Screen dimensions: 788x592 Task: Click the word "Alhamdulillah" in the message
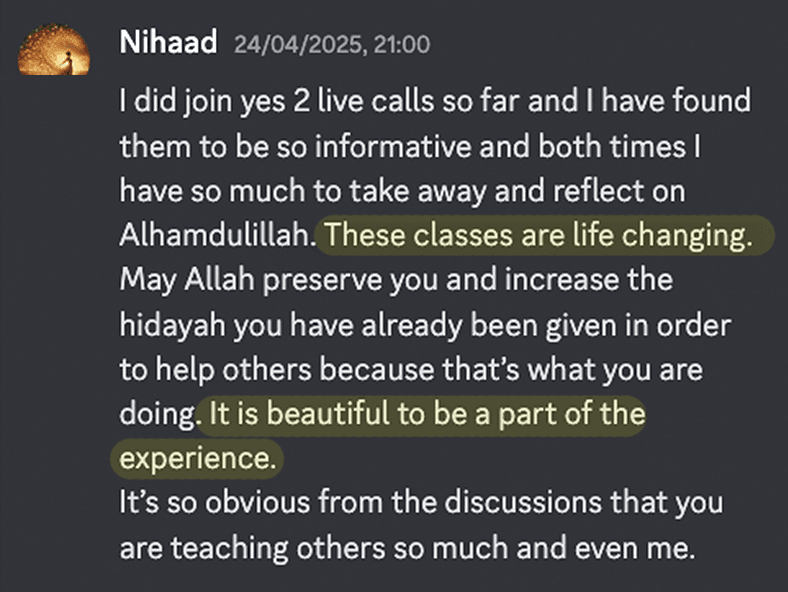tap(215, 236)
